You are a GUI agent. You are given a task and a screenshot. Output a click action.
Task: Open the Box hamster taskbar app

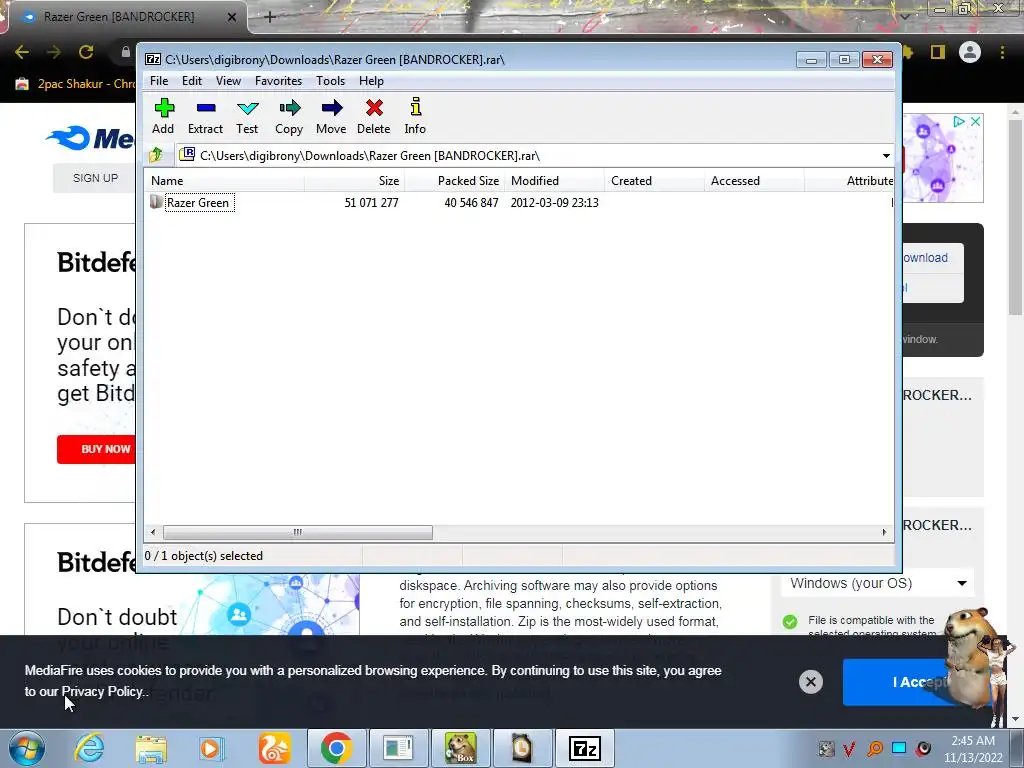pos(461,748)
